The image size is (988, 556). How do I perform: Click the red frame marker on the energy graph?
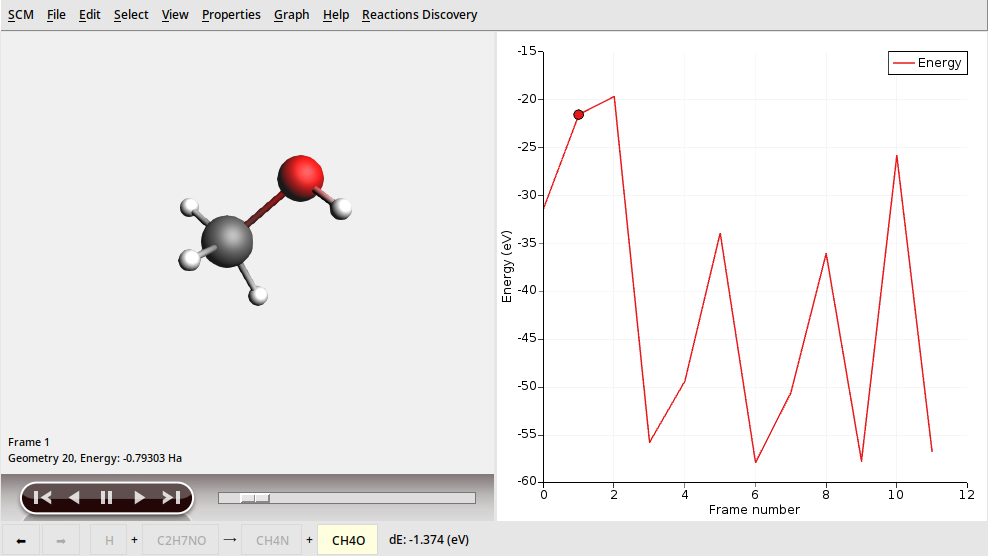point(579,115)
